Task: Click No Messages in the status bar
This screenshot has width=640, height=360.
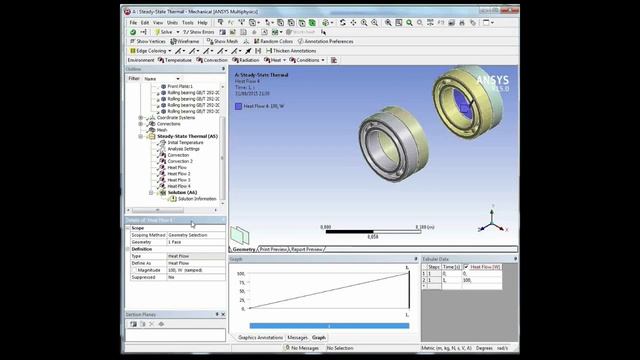Action: [x=302, y=348]
